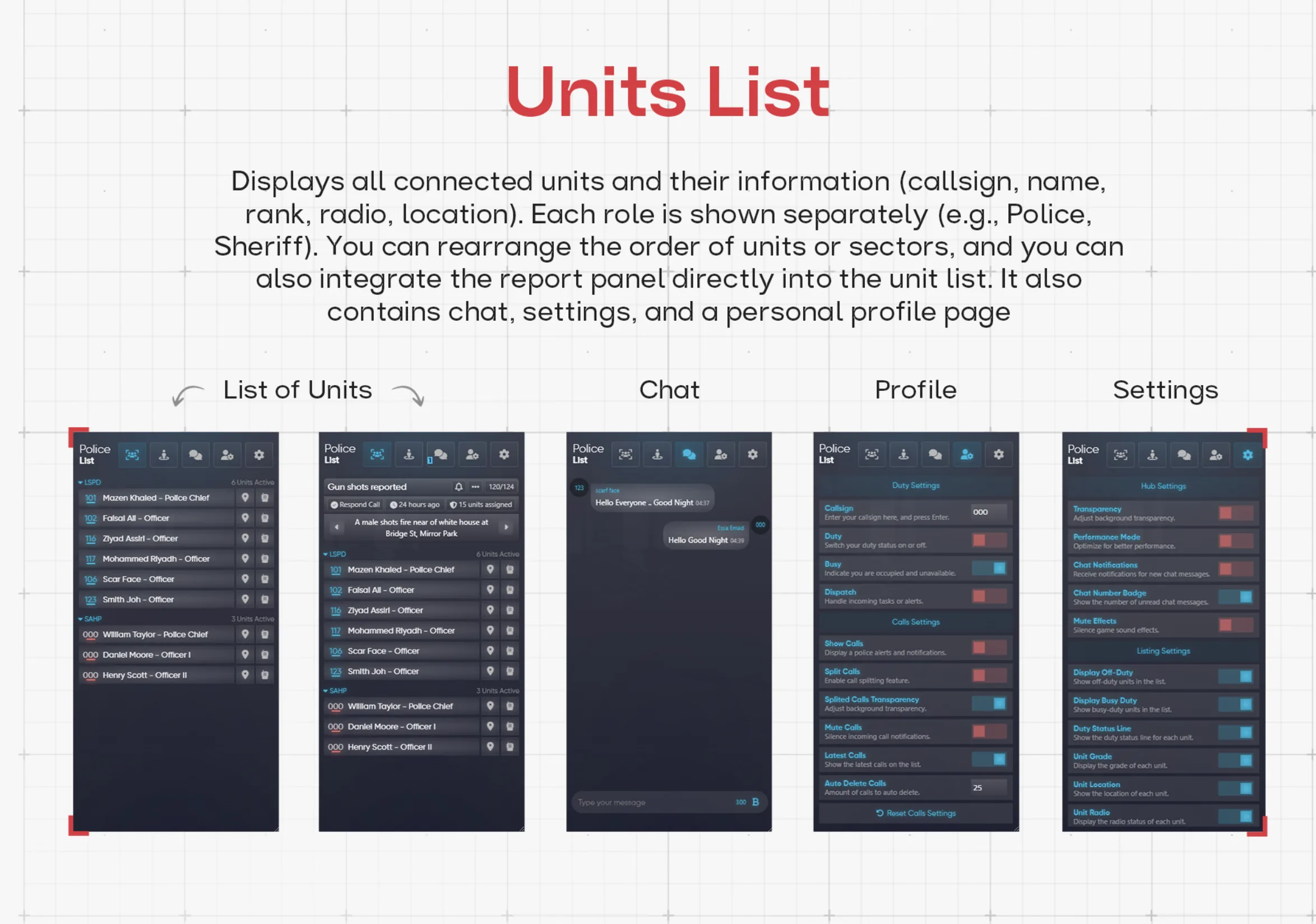Select the location tracking icon in the toolbar
The width and height of the screenshot is (1316, 924).
163,455
